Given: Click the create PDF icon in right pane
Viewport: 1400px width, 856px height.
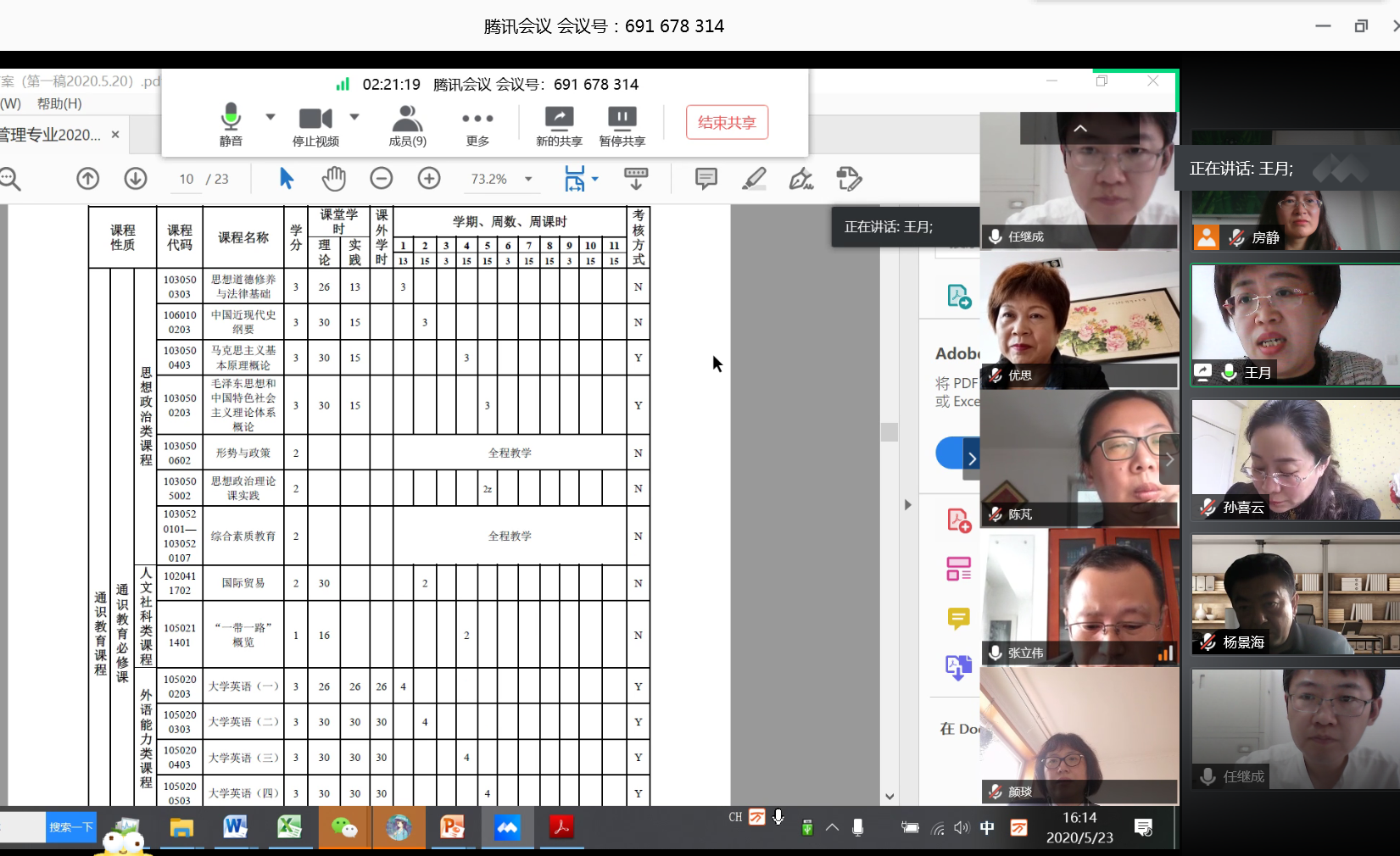Looking at the screenshot, I should tap(959, 520).
